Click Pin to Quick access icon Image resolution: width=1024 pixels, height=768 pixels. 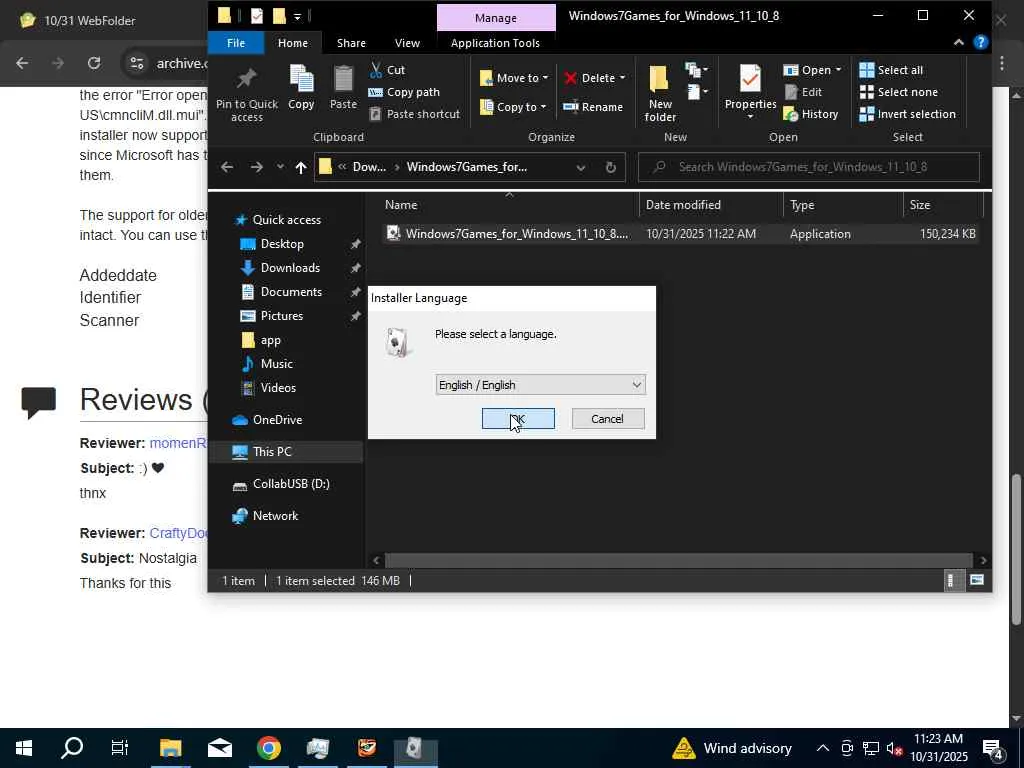[246, 93]
